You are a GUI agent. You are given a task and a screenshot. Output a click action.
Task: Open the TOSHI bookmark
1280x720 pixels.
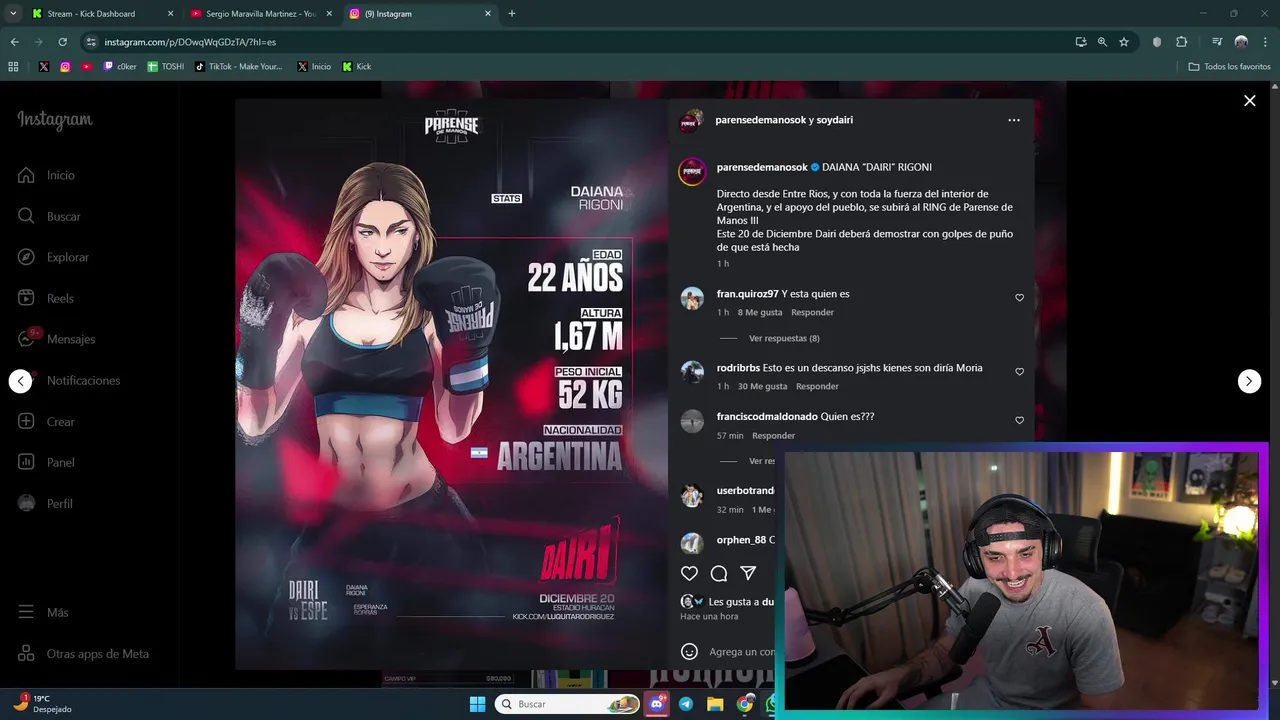coord(166,67)
